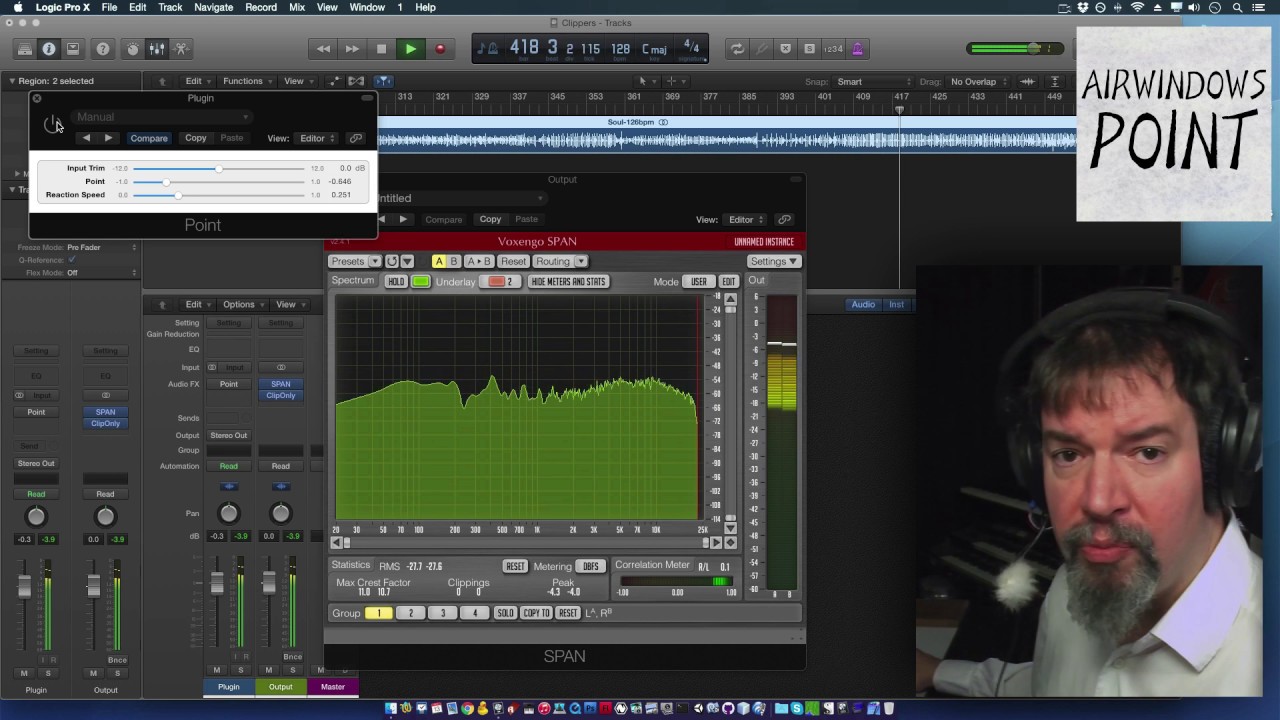
Task: Open the Navigate menu
Action: [214, 7]
